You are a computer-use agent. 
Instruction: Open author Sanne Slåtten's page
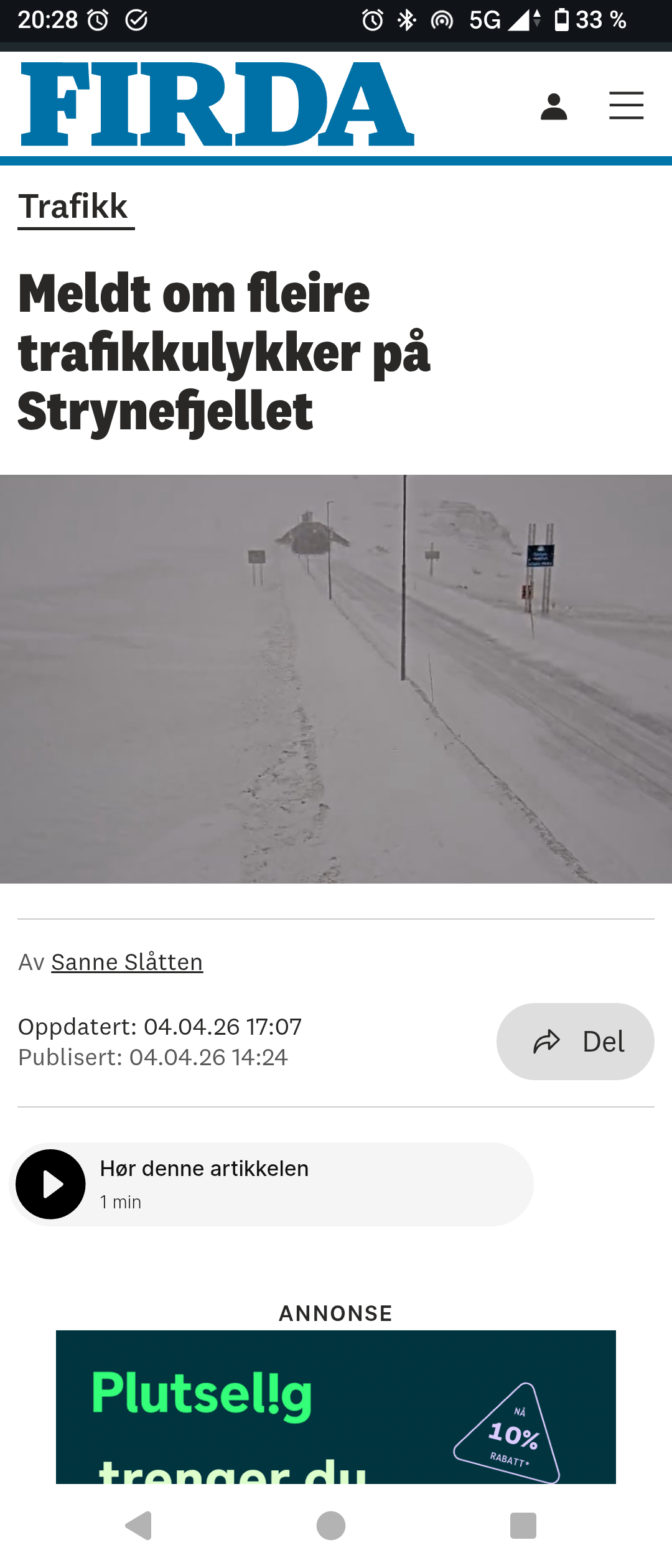(x=127, y=962)
